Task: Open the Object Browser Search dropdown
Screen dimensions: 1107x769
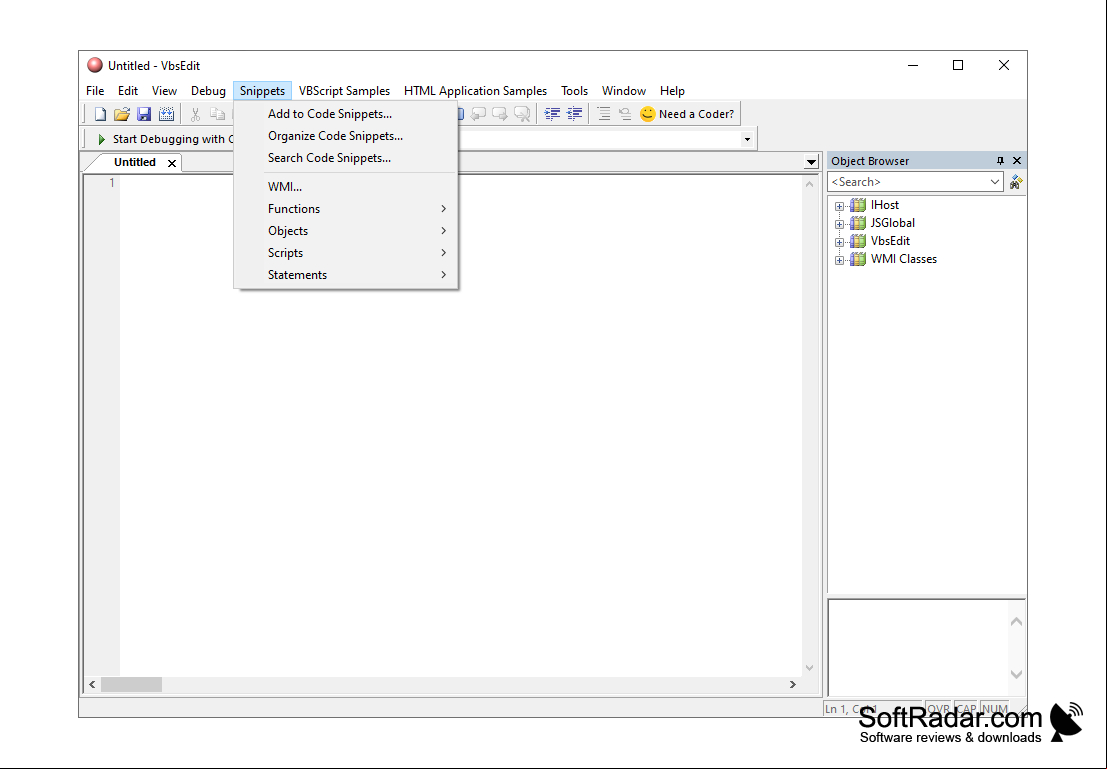Action: point(994,182)
